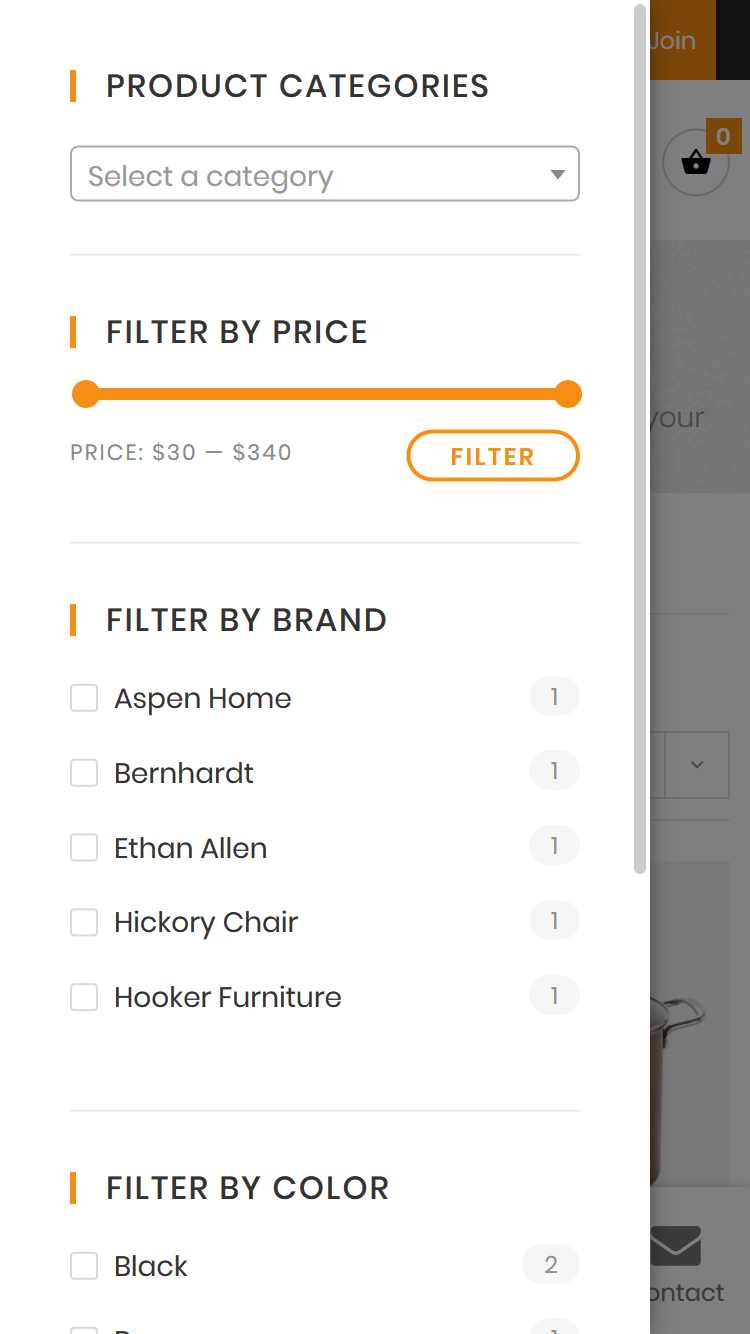Click the Join link in header

(x=672, y=41)
